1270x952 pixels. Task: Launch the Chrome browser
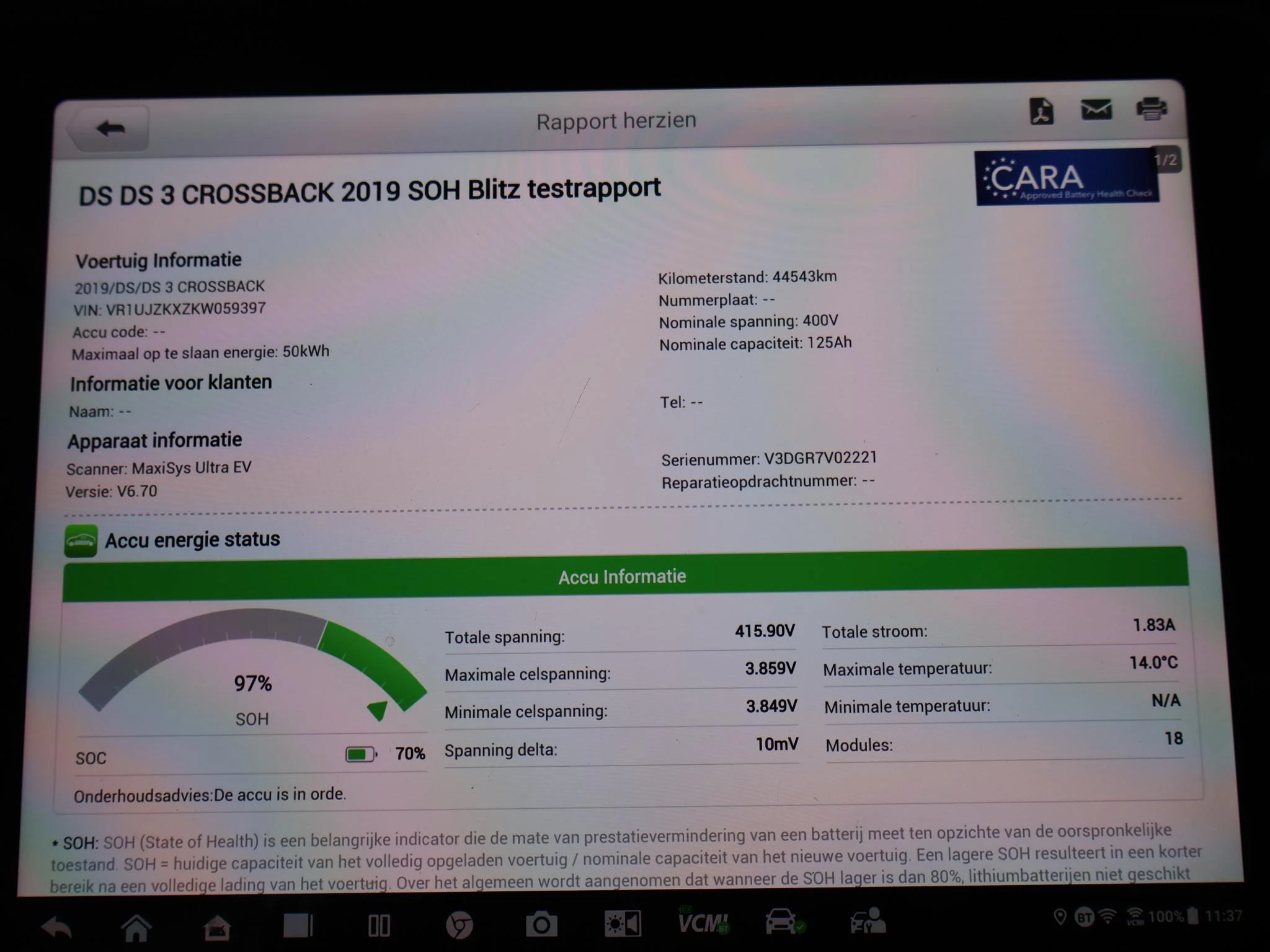[459, 926]
